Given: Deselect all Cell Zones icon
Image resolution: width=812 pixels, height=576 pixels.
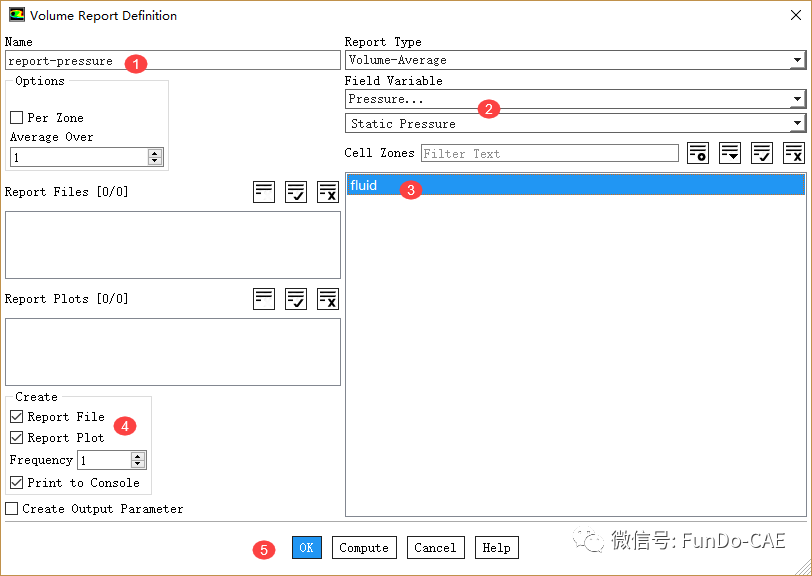Looking at the screenshot, I should (794, 153).
